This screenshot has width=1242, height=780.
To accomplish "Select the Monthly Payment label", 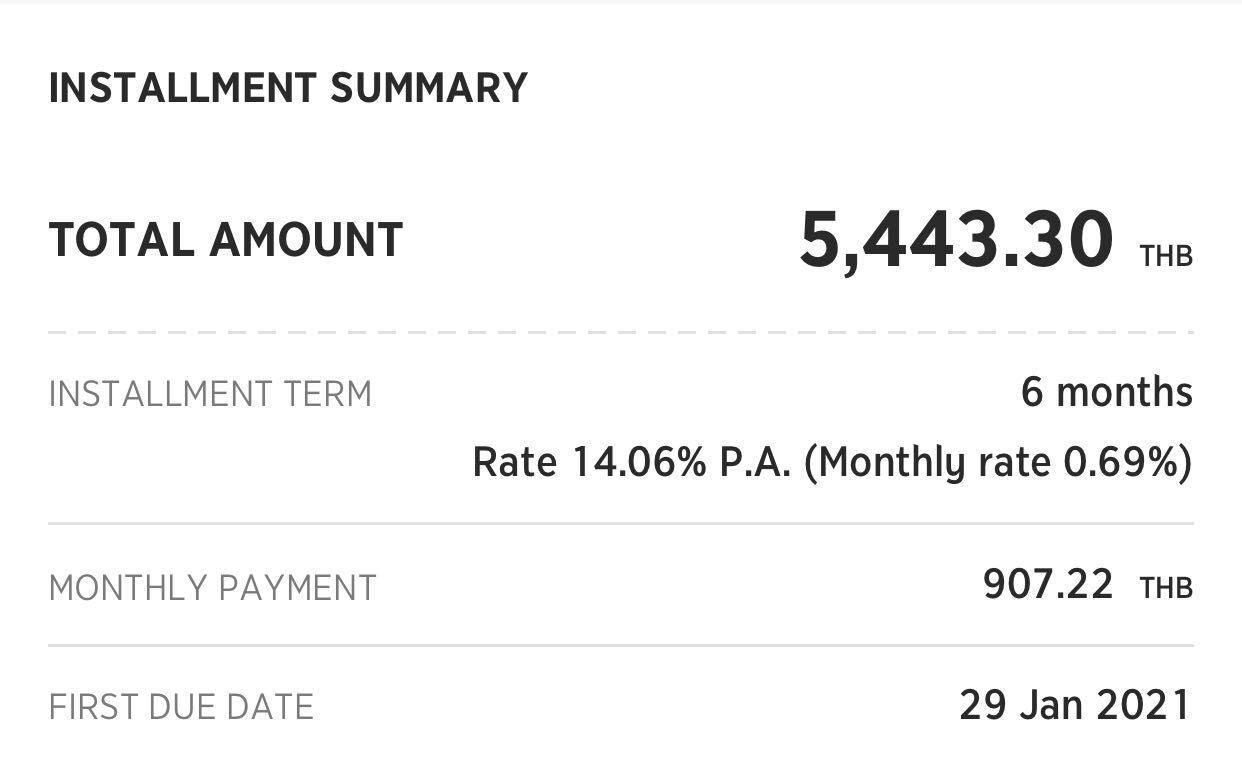I will [213, 588].
